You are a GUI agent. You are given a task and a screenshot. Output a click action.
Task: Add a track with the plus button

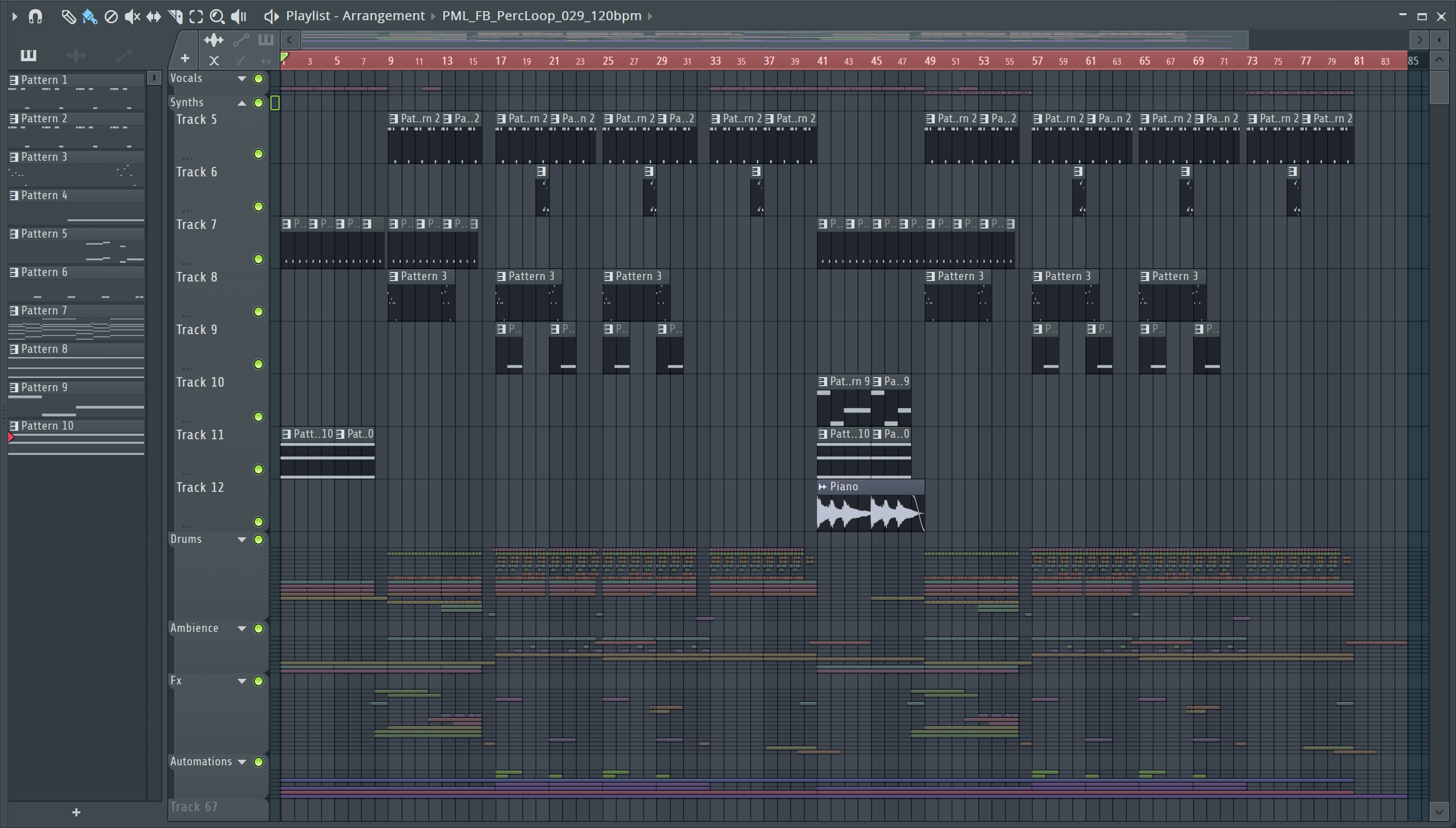point(185,59)
